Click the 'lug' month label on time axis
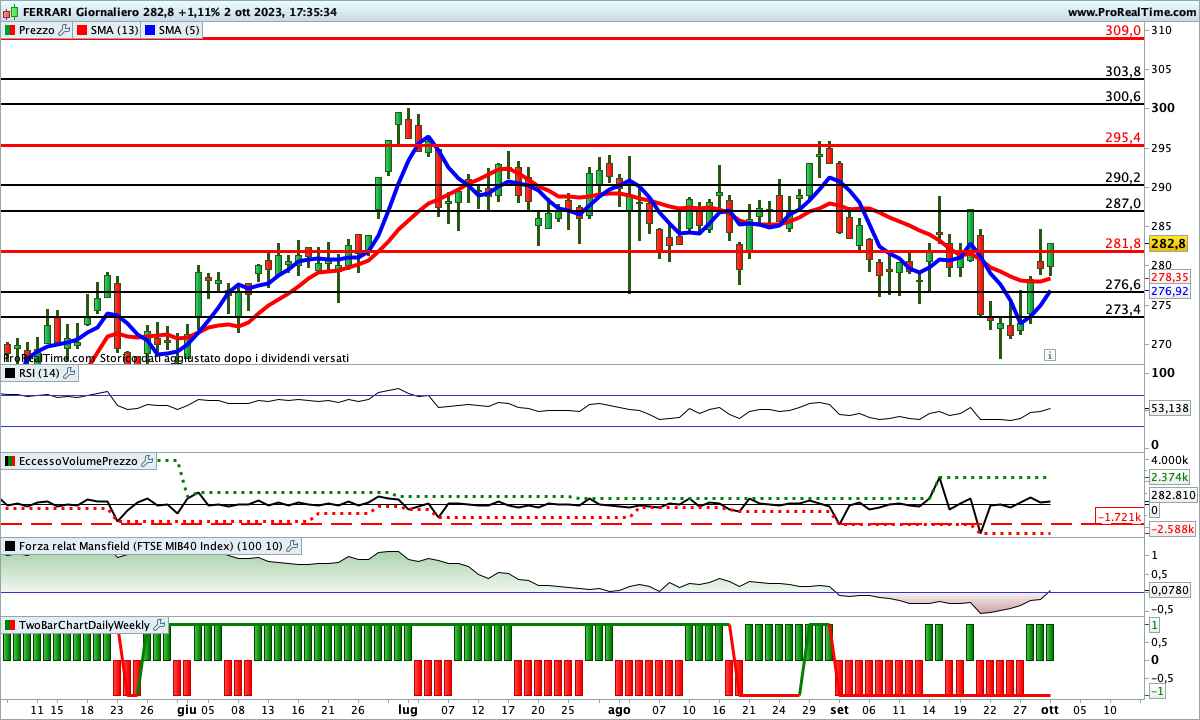1200x720 pixels. [407, 710]
